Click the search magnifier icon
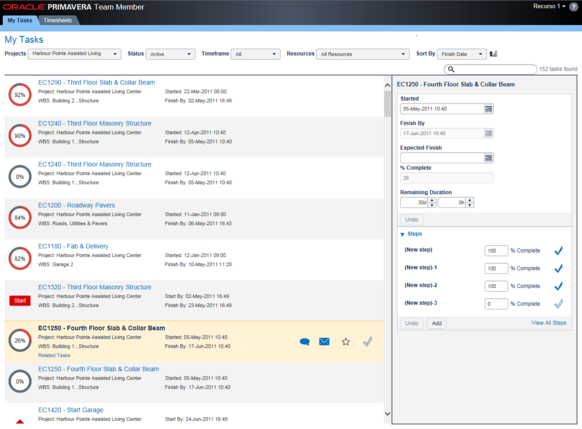This screenshot has height=429, width=582. click(x=451, y=69)
